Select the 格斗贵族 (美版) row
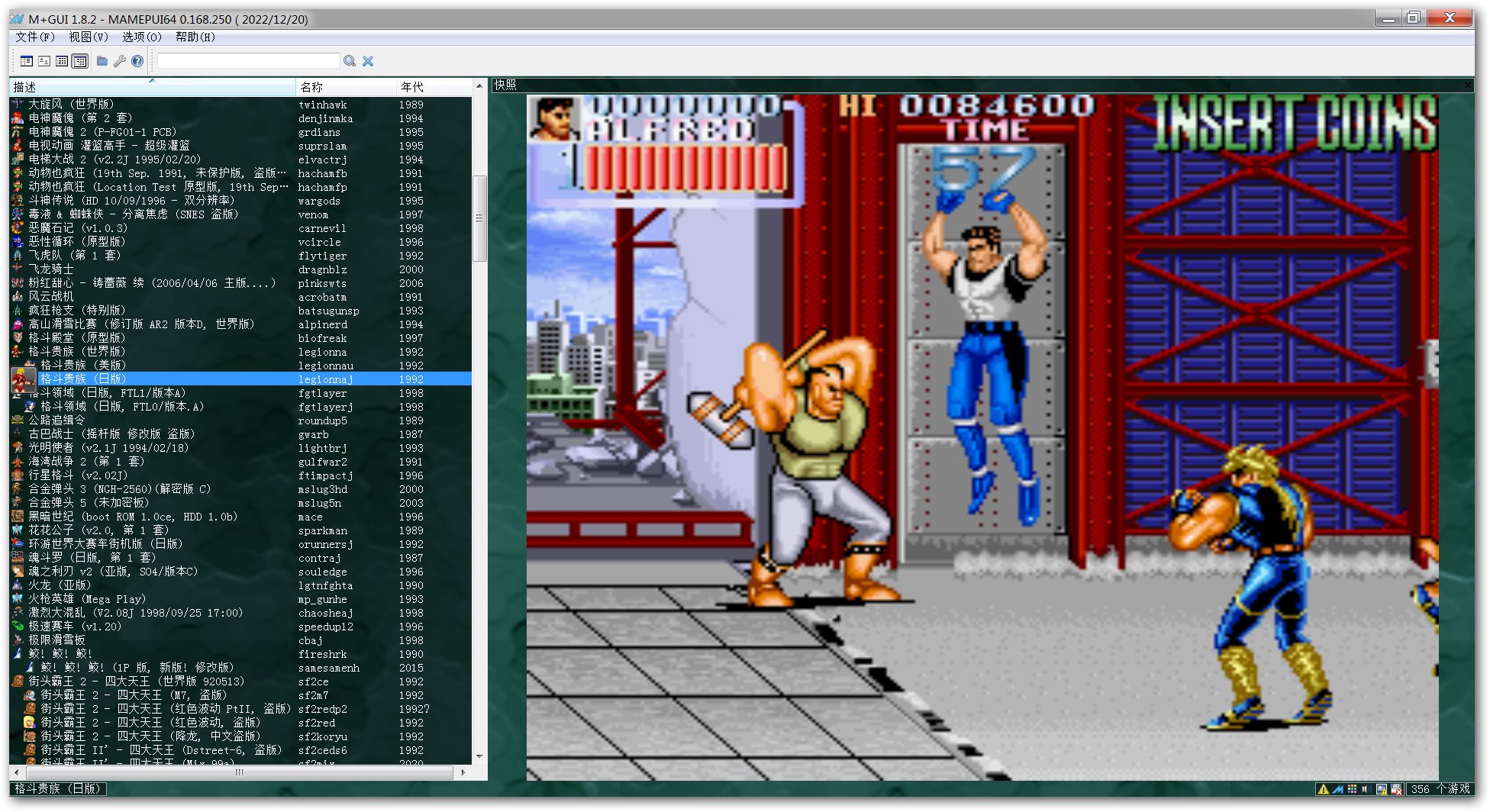Image resolution: width=1490 pixels, height=812 pixels. coord(240,365)
